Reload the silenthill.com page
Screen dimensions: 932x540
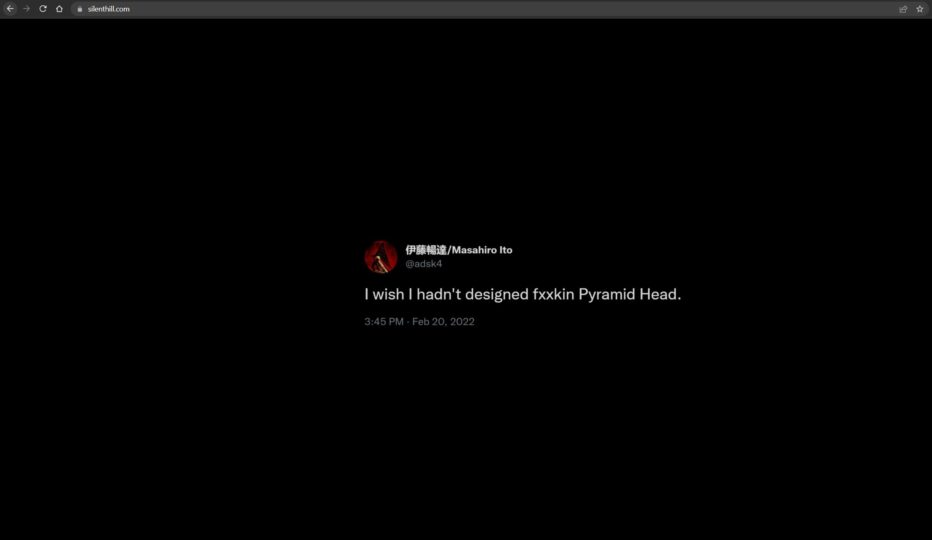[43, 9]
